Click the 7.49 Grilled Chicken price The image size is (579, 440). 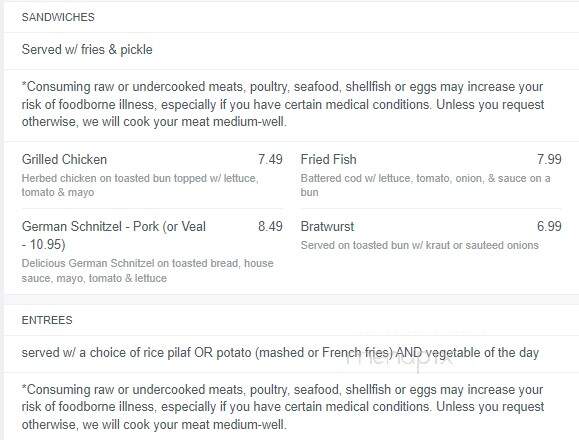tap(270, 159)
